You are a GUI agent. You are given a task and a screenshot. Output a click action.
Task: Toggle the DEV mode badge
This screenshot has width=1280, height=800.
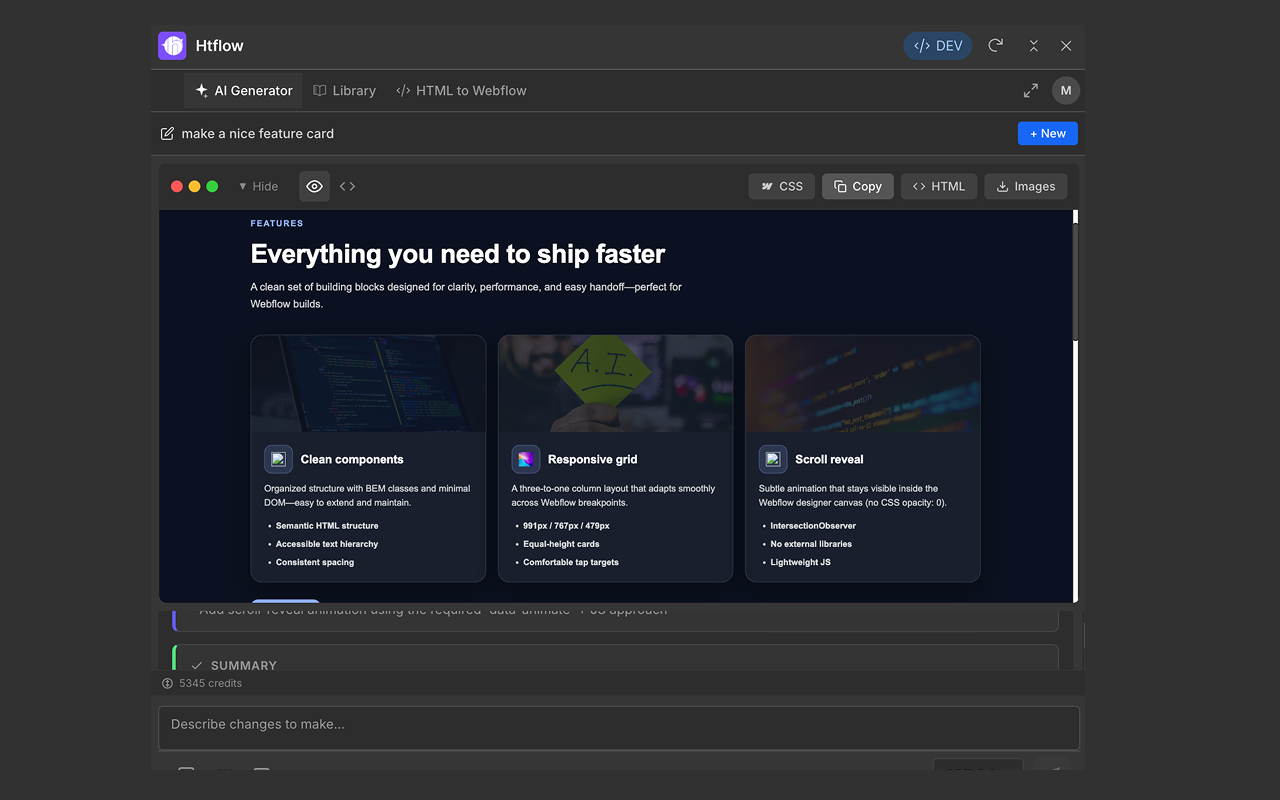click(x=938, y=46)
